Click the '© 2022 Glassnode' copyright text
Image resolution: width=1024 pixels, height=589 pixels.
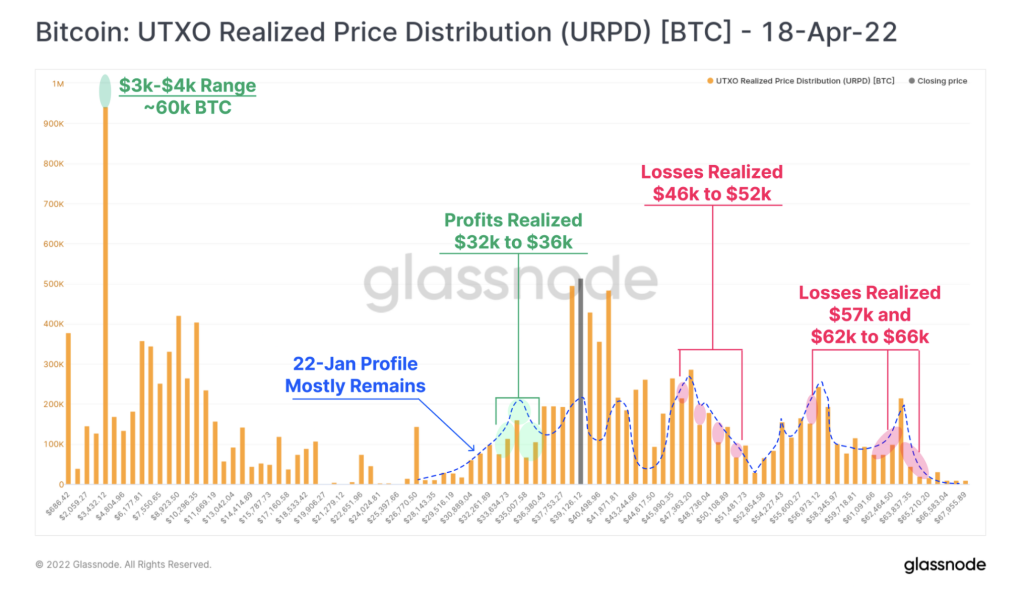(123, 565)
